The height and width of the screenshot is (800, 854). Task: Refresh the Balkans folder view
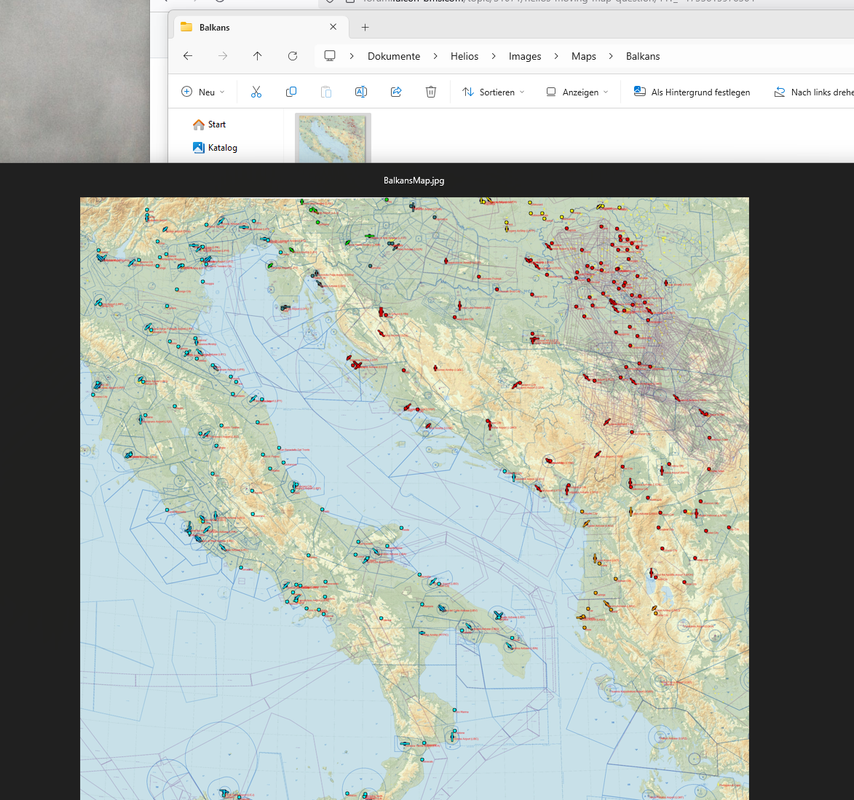pyautogui.click(x=292, y=56)
